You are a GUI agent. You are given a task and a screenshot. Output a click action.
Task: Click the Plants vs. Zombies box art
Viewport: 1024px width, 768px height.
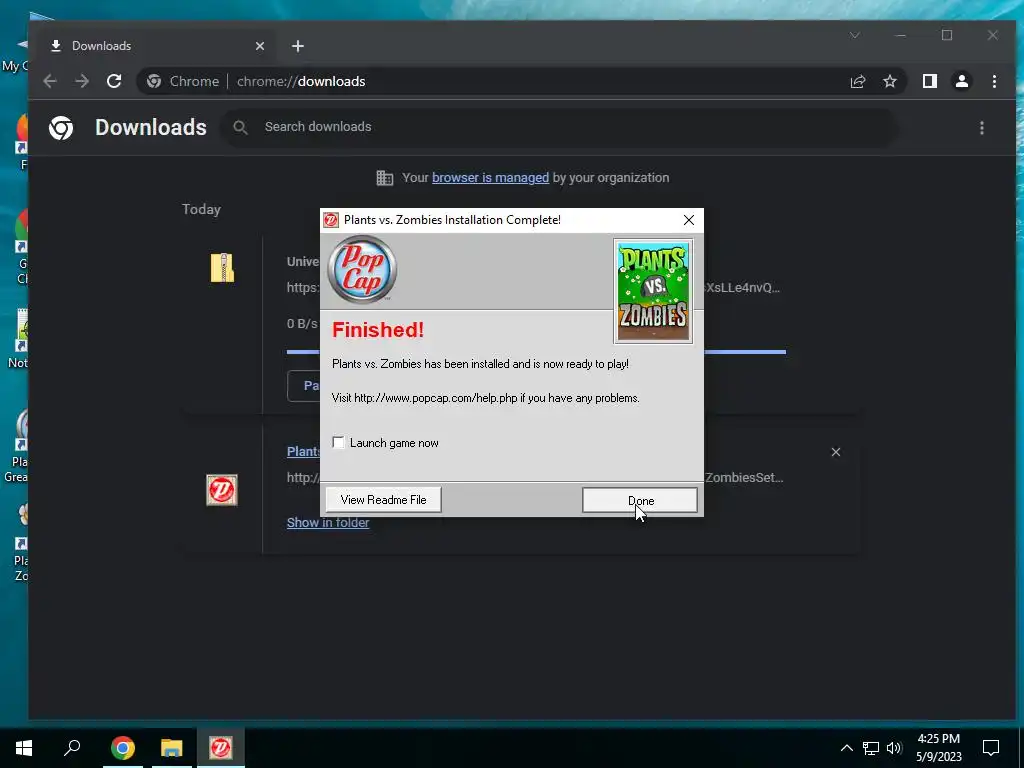pos(653,291)
